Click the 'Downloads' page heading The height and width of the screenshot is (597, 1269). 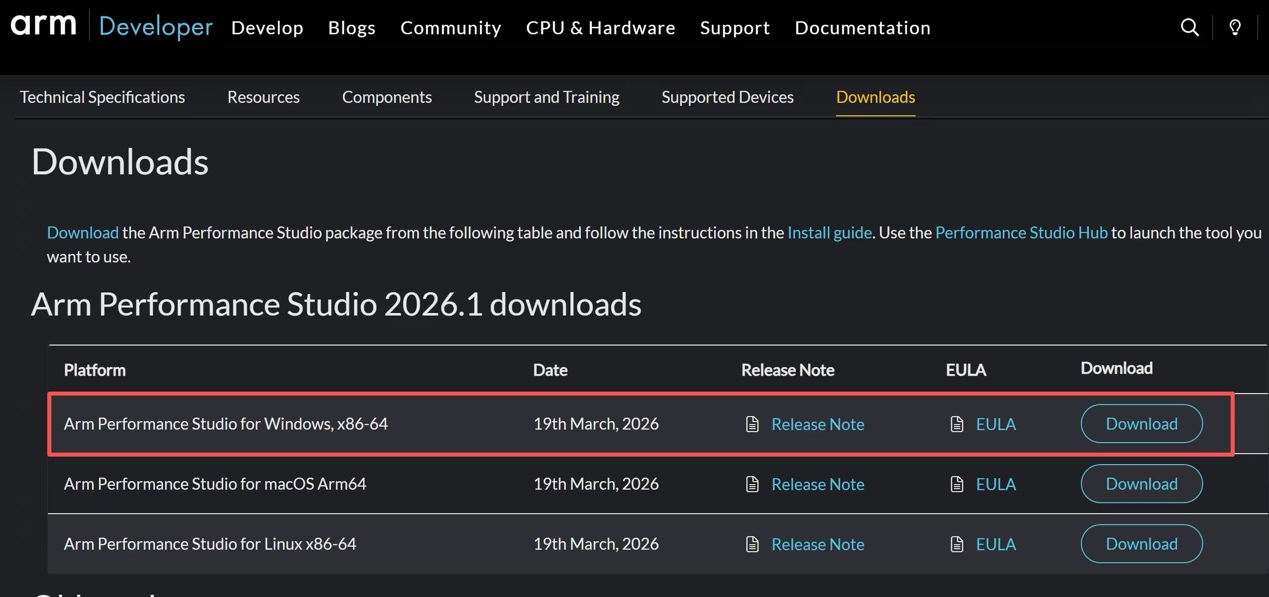(x=120, y=162)
